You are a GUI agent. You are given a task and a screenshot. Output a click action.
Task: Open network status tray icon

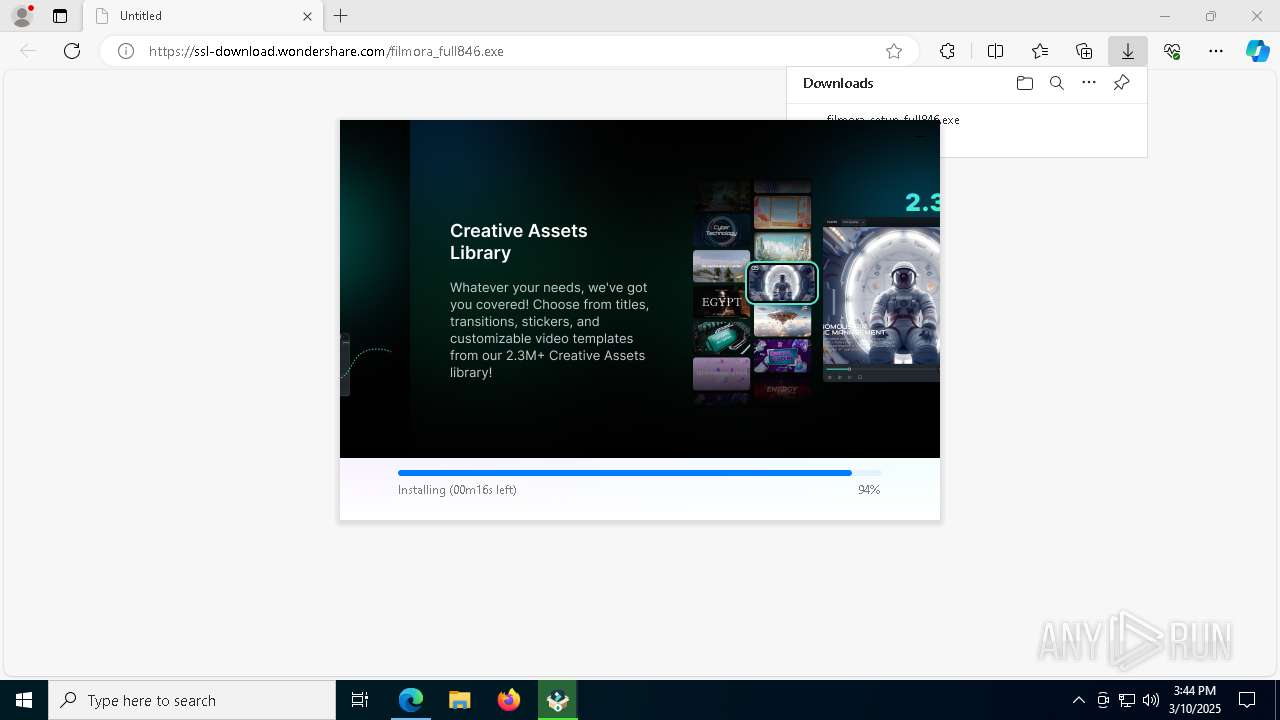click(x=1127, y=700)
